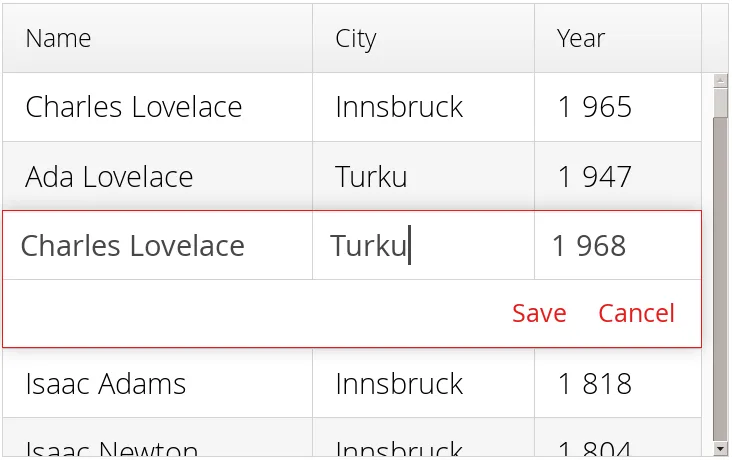Screen dimensions: 732x460
Task: Click the scrollbar up arrow
Action: click(720, 81)
